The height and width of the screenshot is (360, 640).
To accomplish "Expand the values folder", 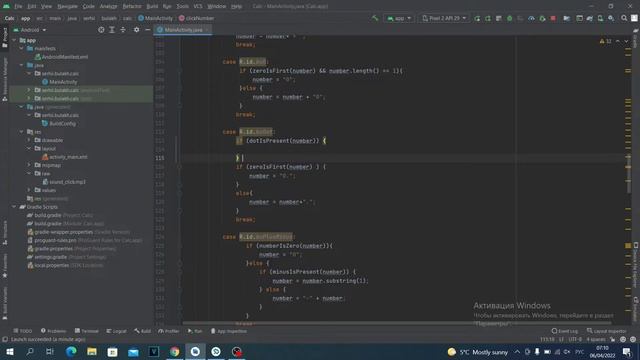I will coord(29,190).
